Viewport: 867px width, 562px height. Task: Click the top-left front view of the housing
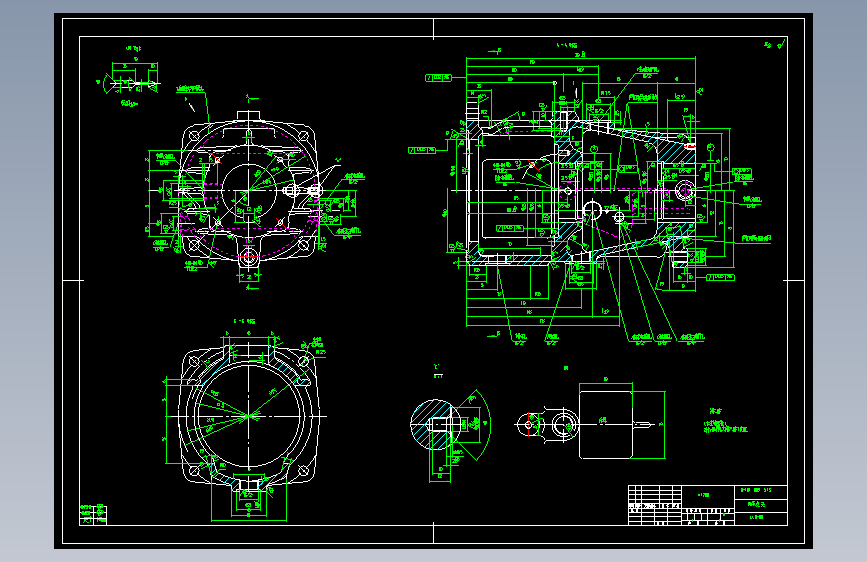point(249,191)
